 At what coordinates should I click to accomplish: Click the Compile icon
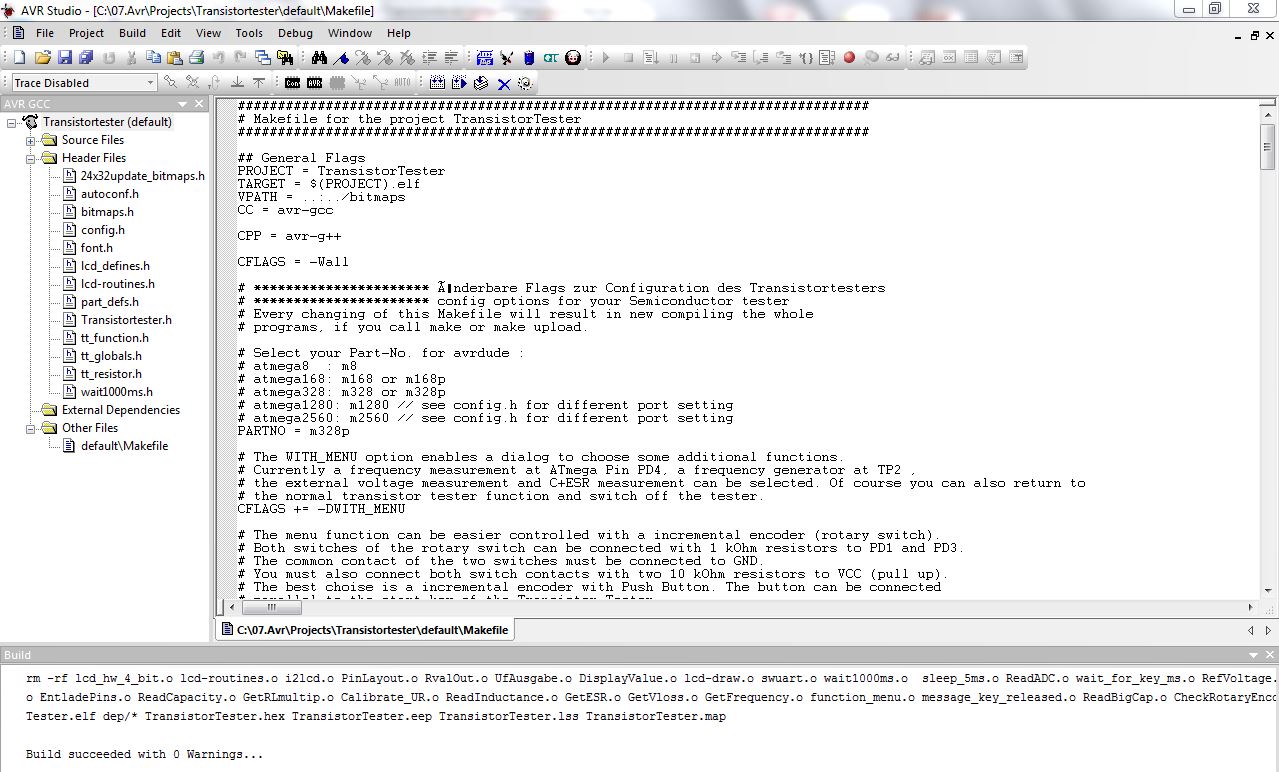click(481, 83)
